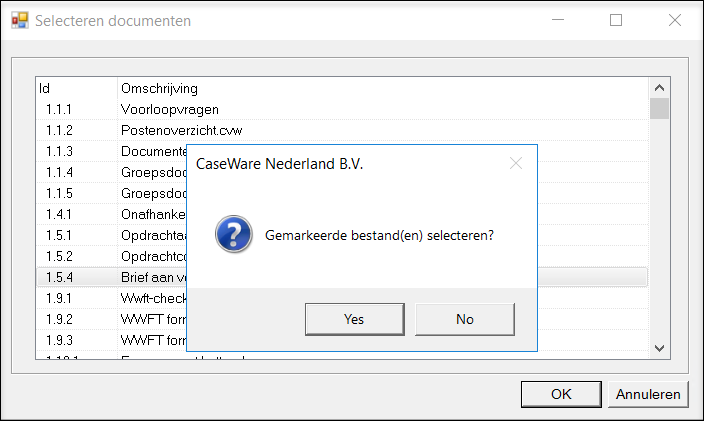This screenshot has width=704, height=421.
Task: Click the Id column header
Action: coord(77,88)
